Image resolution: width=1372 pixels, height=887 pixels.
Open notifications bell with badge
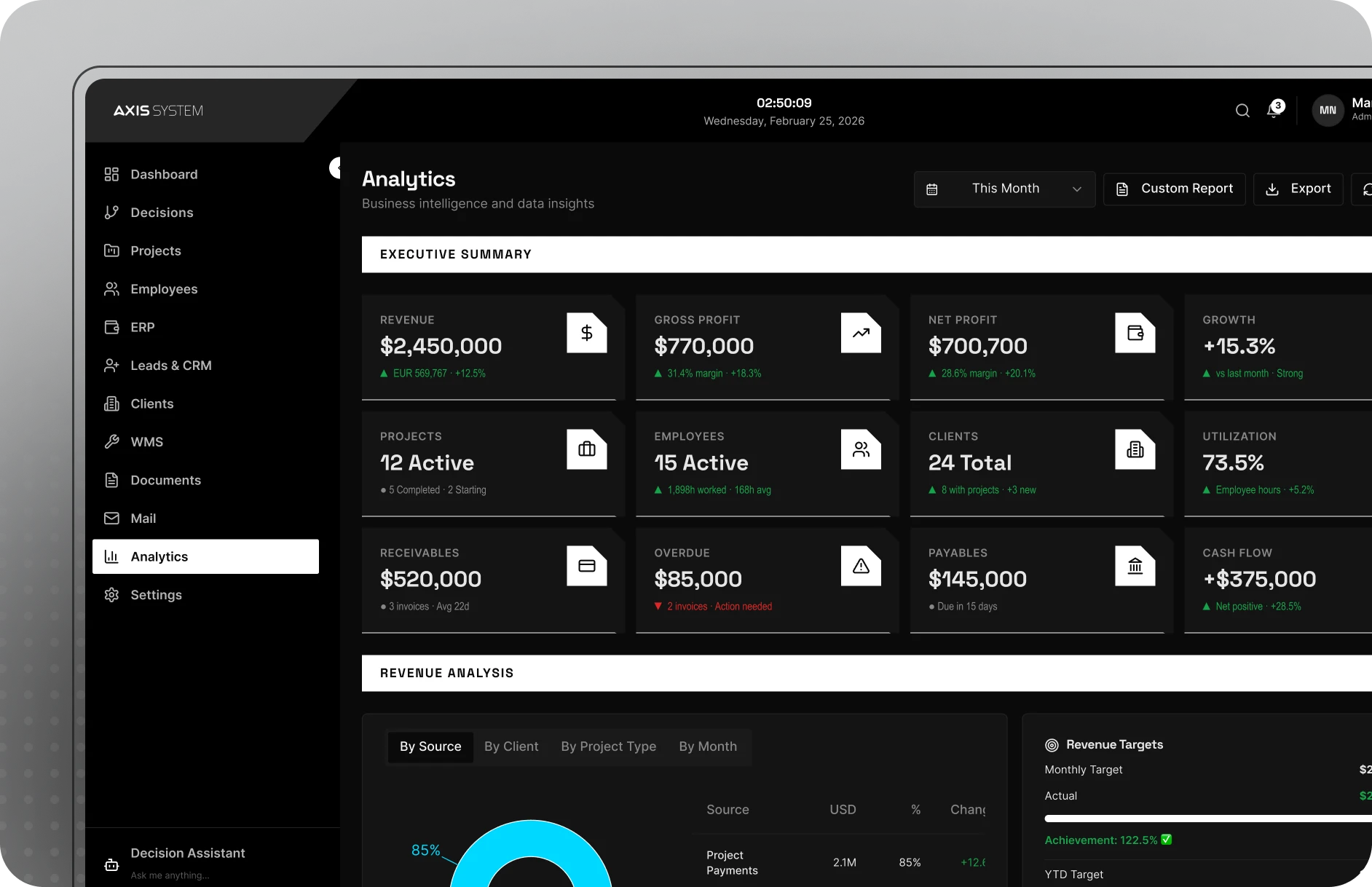(x=1274, y=110)
